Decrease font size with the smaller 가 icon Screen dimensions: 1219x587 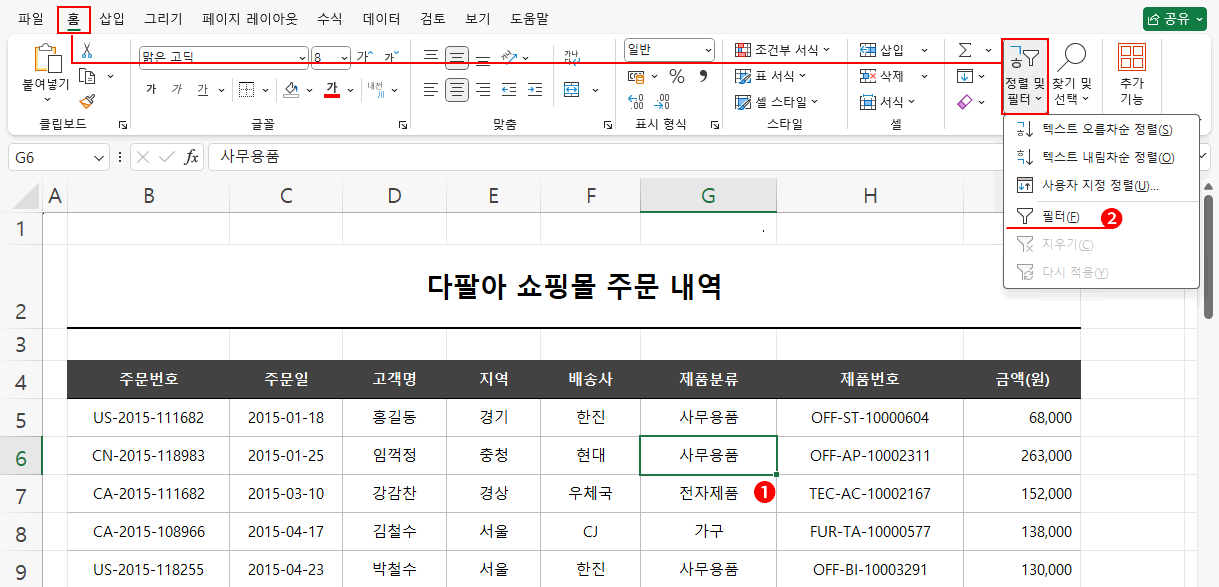[x=389, y=56]
